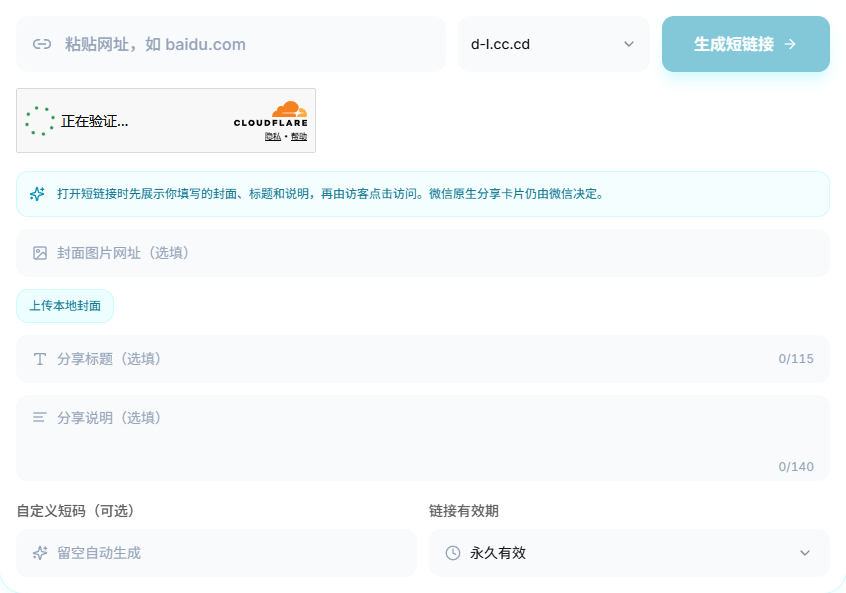Click the link icon in URL field
The width and height of the screenshot is (846, 593).
click(x=42, y=44)
